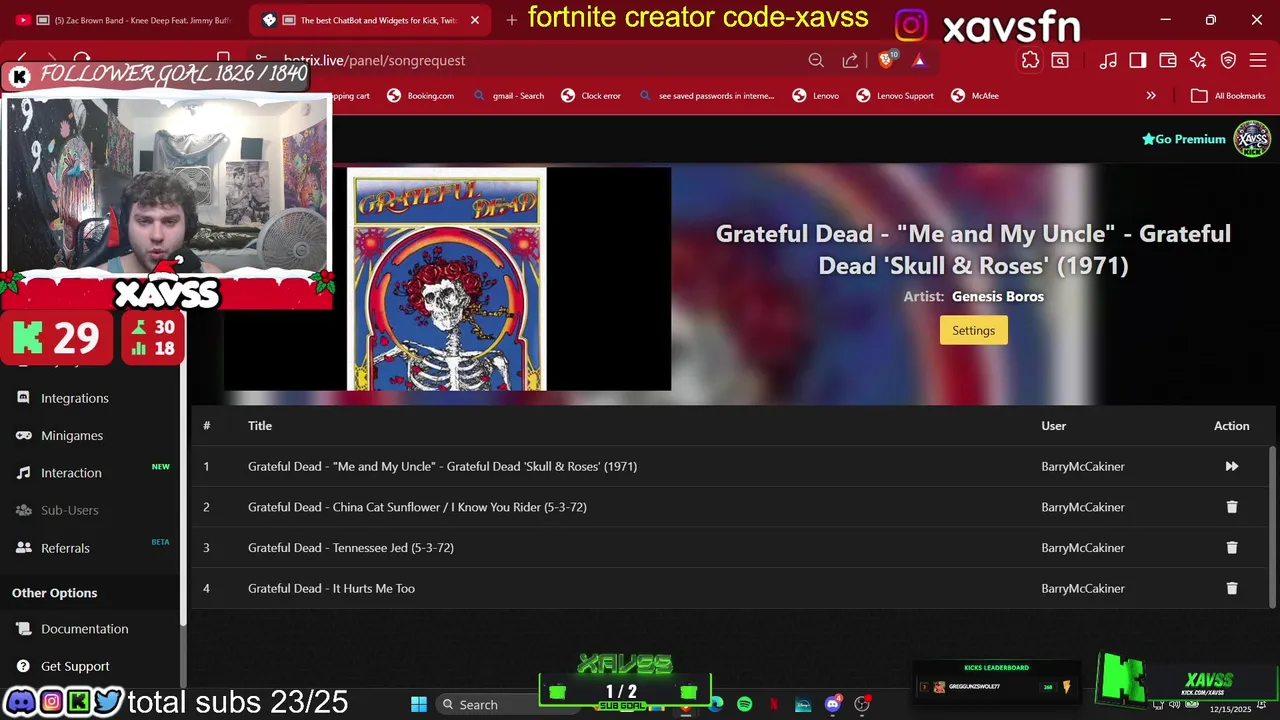Click the Go Premium link

pyautogui.click(x=1184, y=139)
